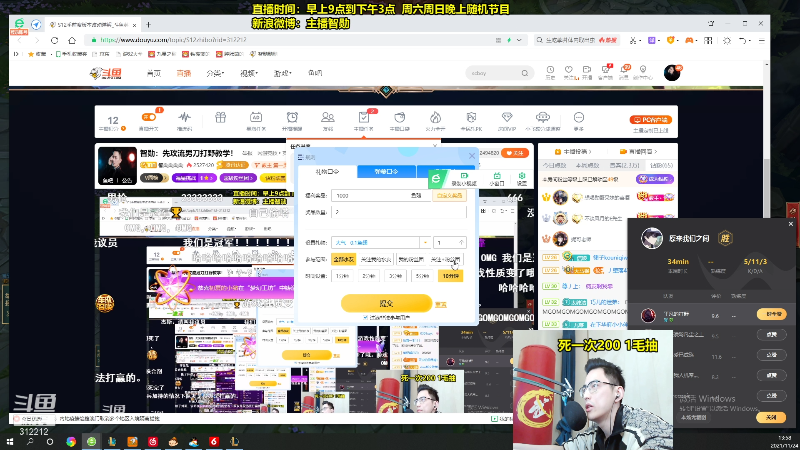Open the two-person fans tool in streamer toolbar
Image resolution: width=800 pixels, height=450 pixels.
point(328,118)
